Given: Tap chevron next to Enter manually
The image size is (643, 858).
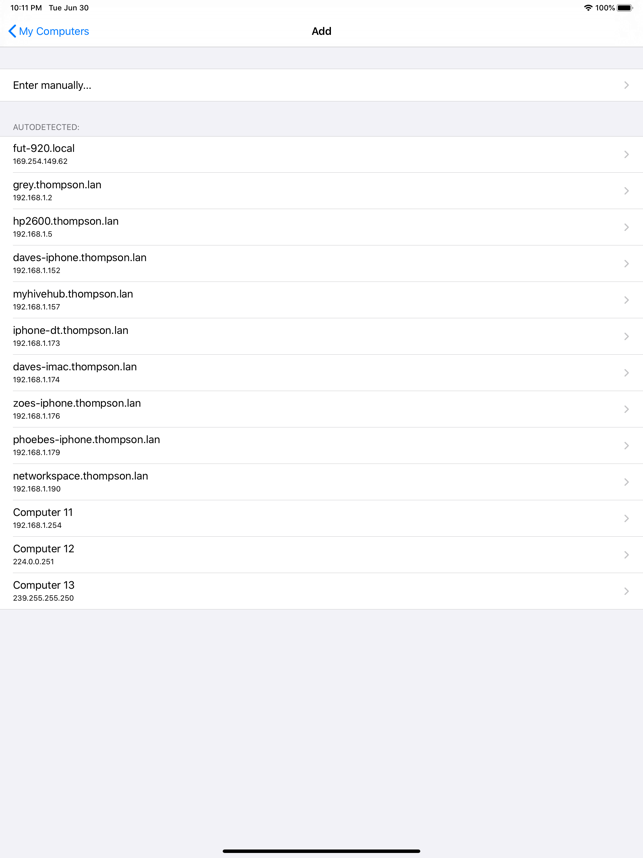Looking at the screenshot, I should [626, 85].
